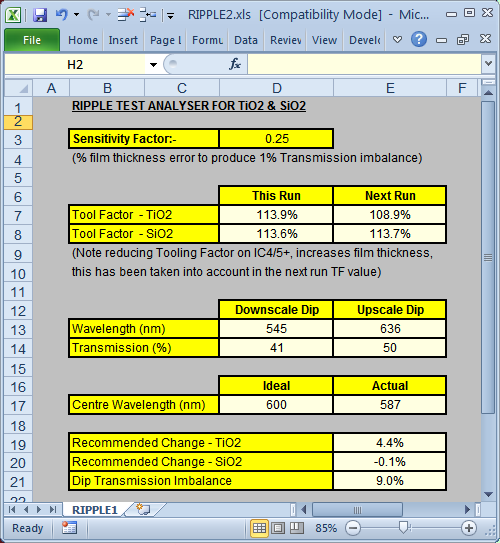This screenshot has width=500, height=543.
Task: Switch to the Insert ribbon tab
Action: [123, 40]
